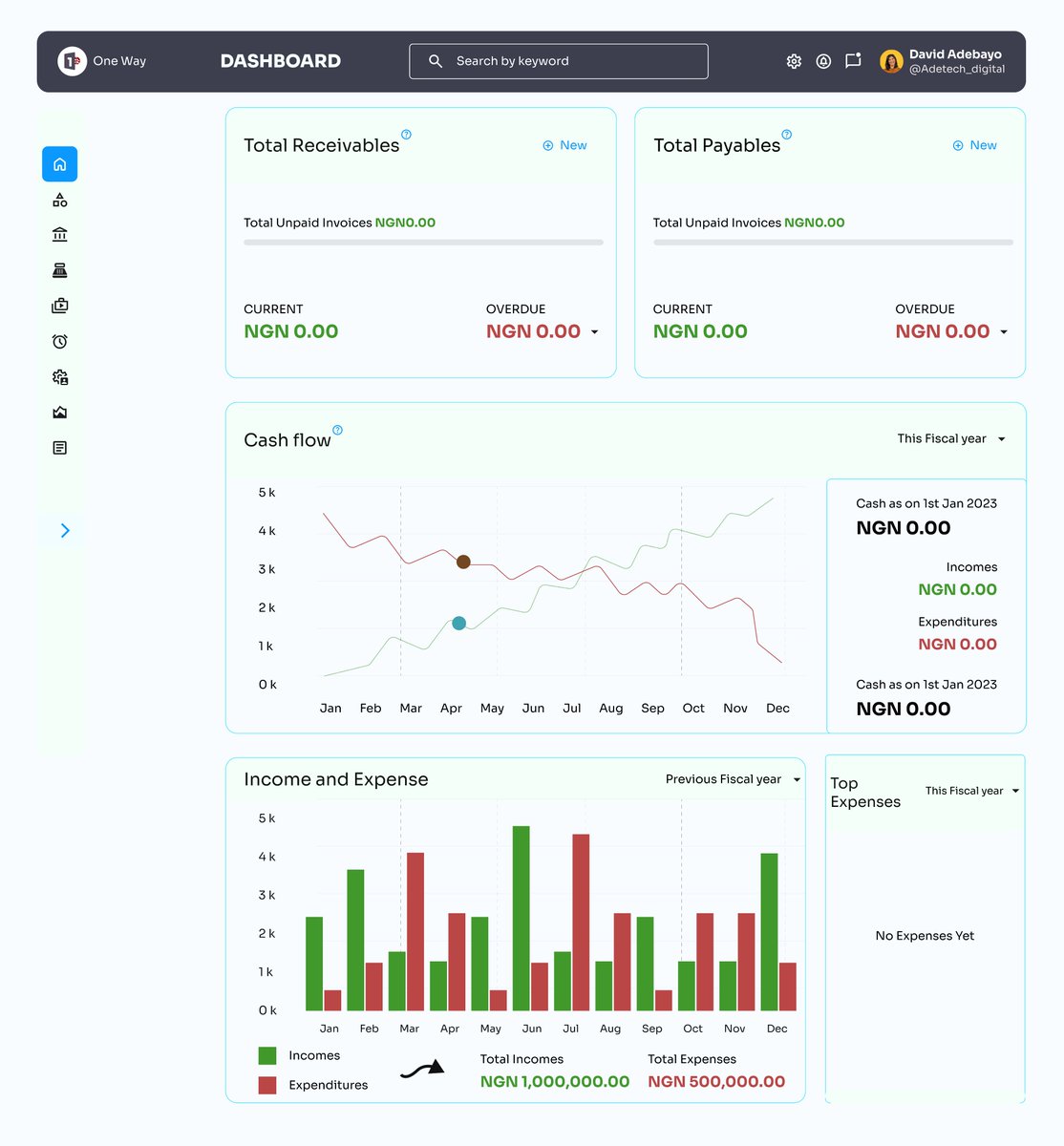
Task: Click the teal marker on the cash flow chart
Action: tap(458, 623)
